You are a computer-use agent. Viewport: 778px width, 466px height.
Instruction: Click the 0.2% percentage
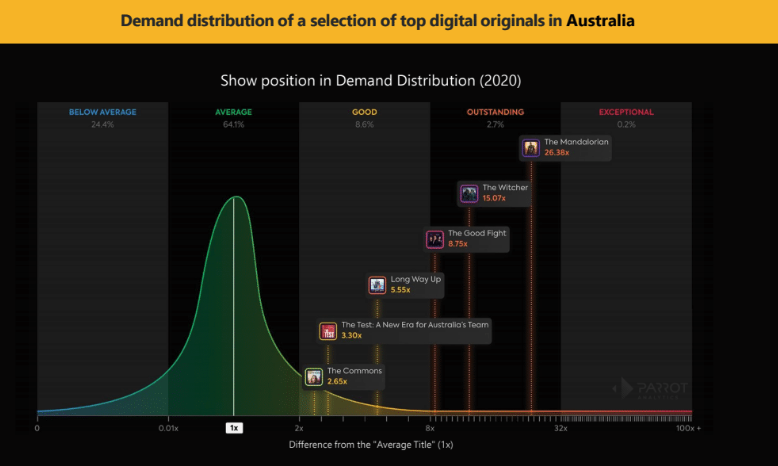(x=626, y=125)
